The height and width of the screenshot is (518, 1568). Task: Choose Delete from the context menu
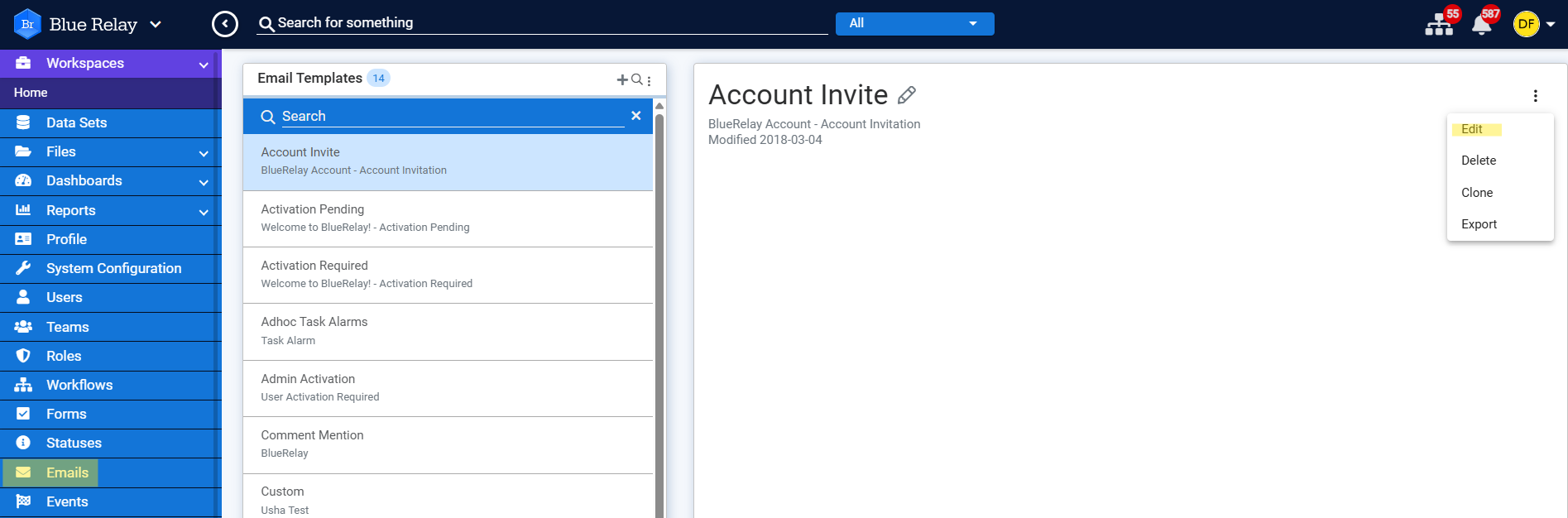coord(1479,161)
